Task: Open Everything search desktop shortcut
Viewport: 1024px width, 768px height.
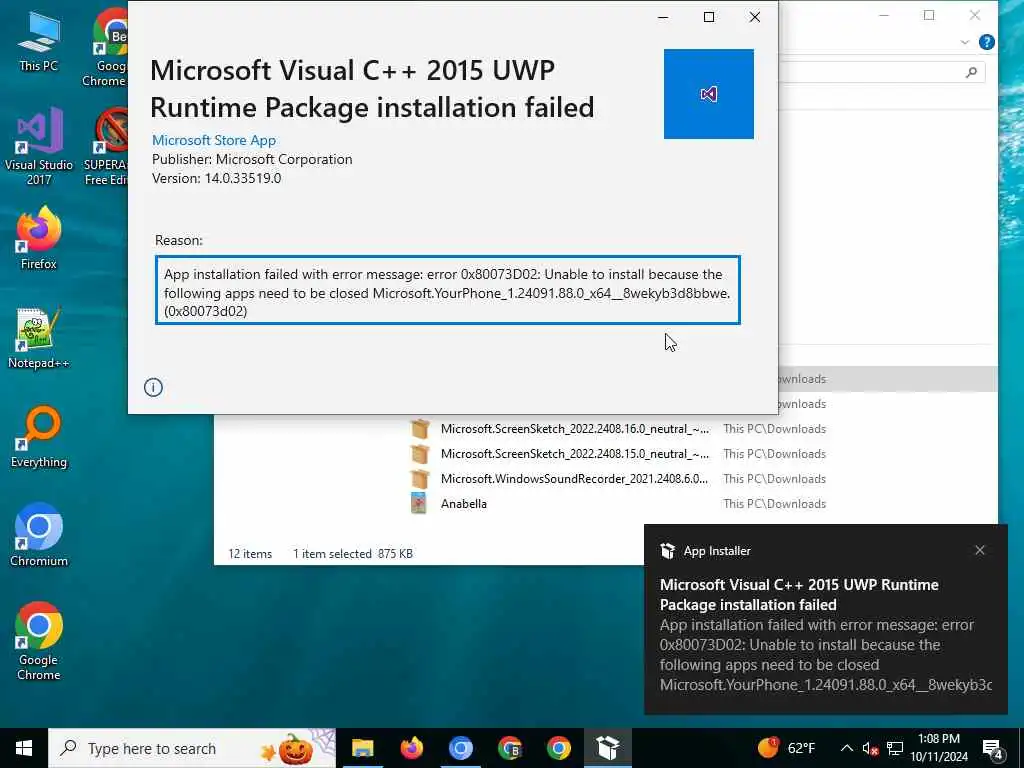Action: tap(39, 438)
